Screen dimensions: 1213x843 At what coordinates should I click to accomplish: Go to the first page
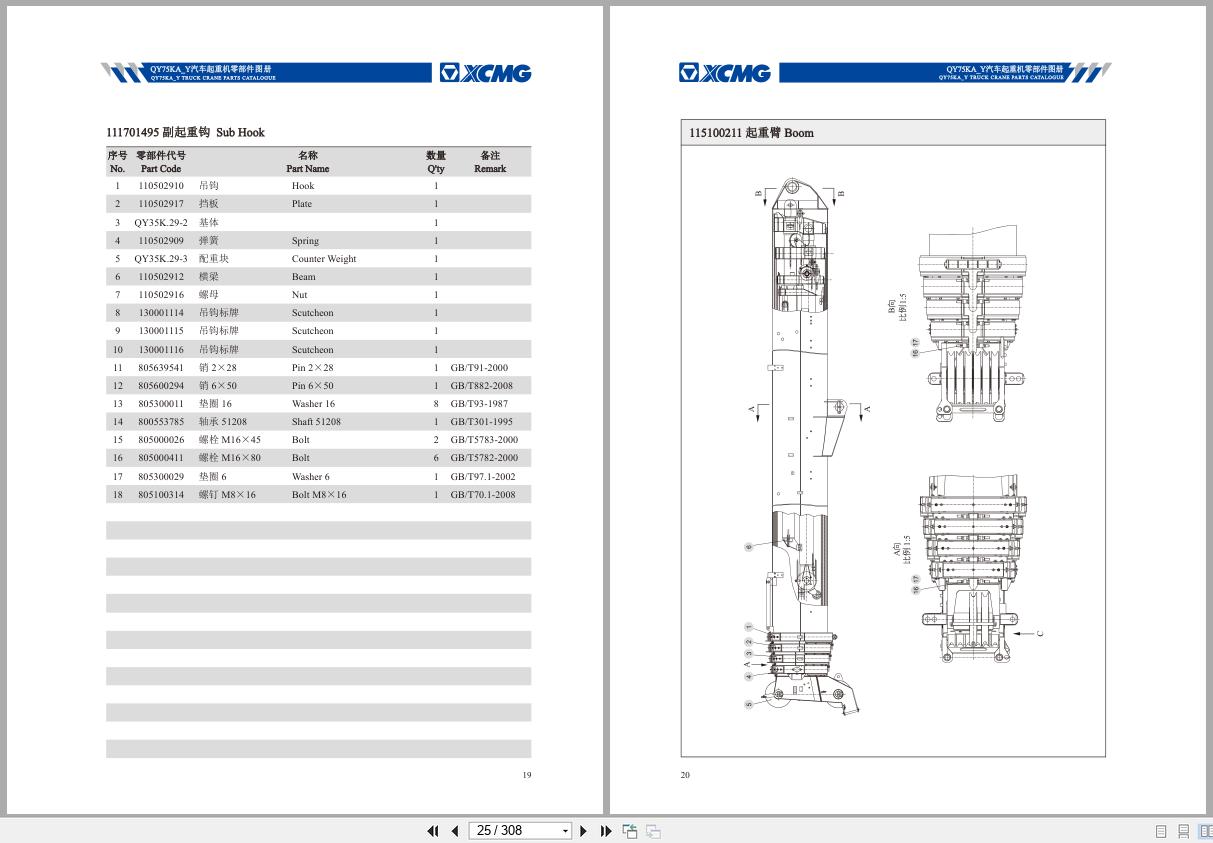(433, 831)
